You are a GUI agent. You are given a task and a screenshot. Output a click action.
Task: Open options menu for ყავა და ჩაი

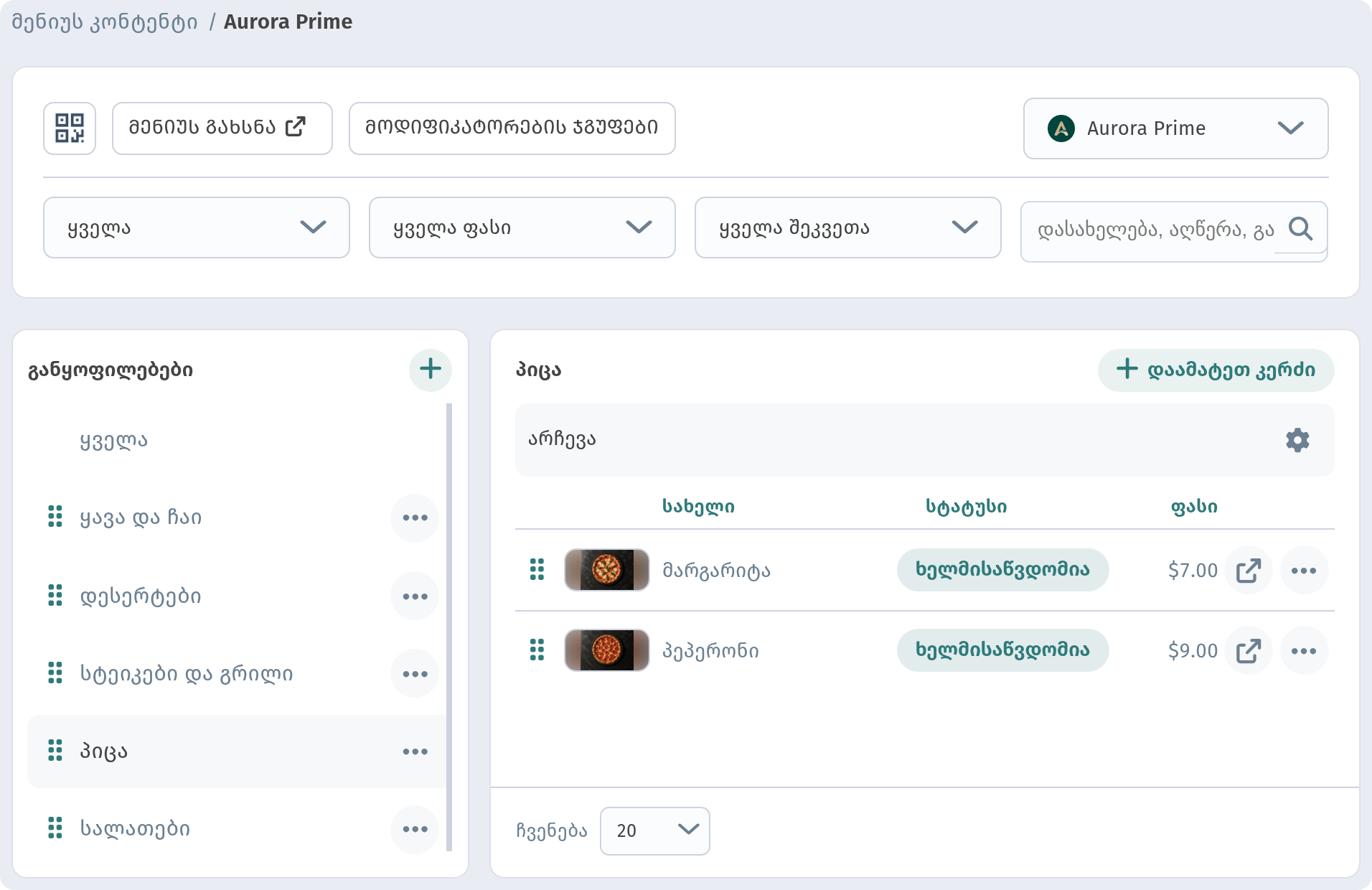tap(415, 517)
